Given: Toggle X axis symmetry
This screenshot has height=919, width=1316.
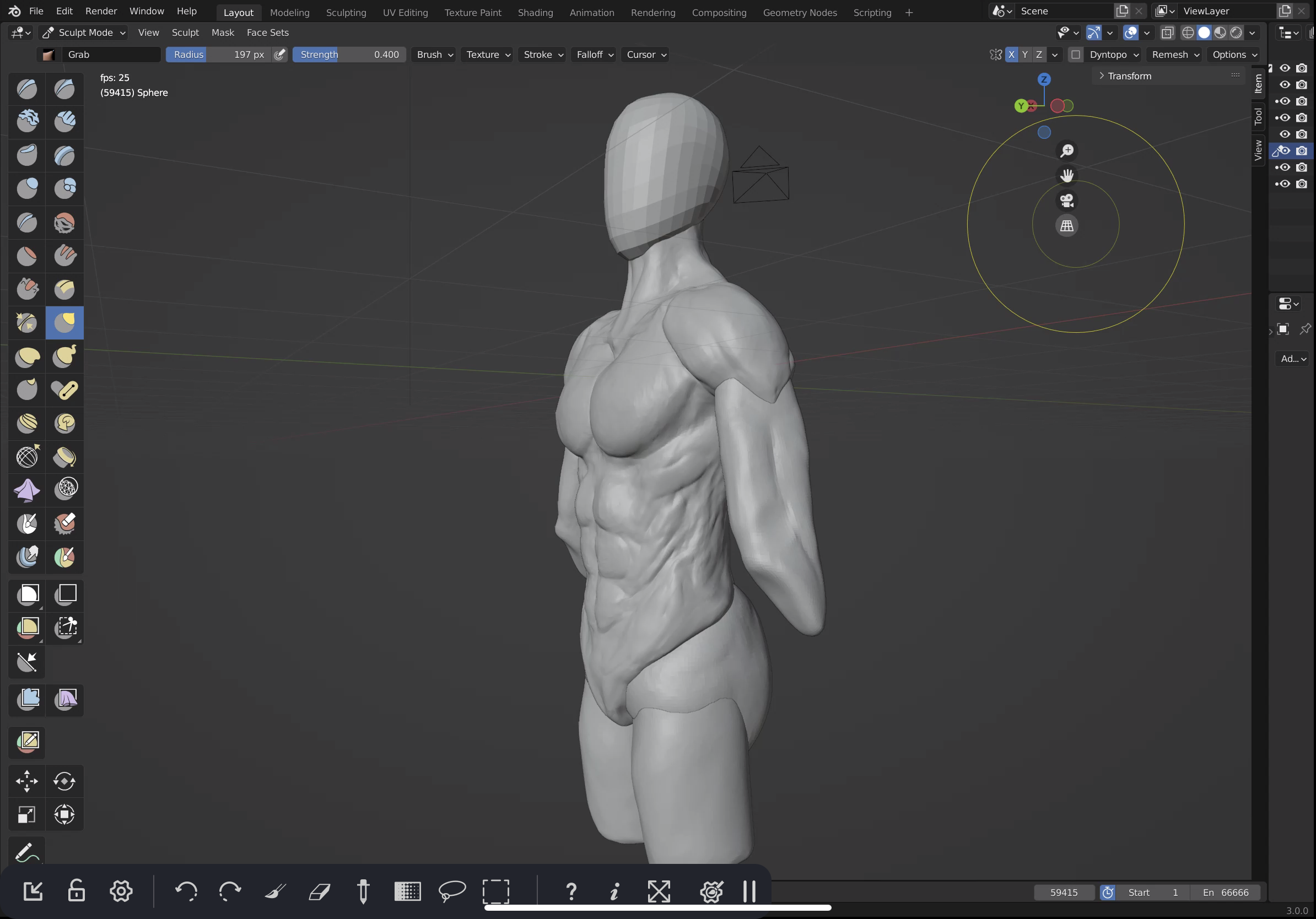Looking at the screenshot, I should point(1011,55).
